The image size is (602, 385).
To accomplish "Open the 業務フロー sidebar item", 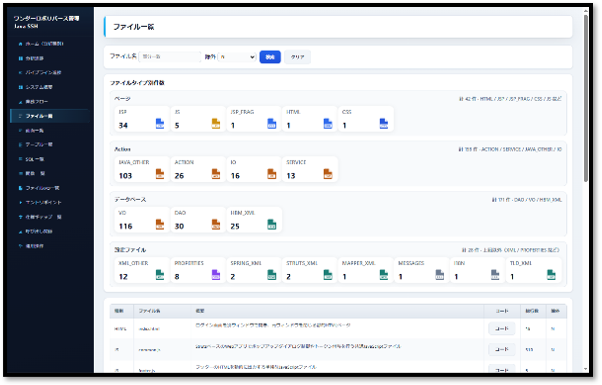I will (x=50, y=102).
